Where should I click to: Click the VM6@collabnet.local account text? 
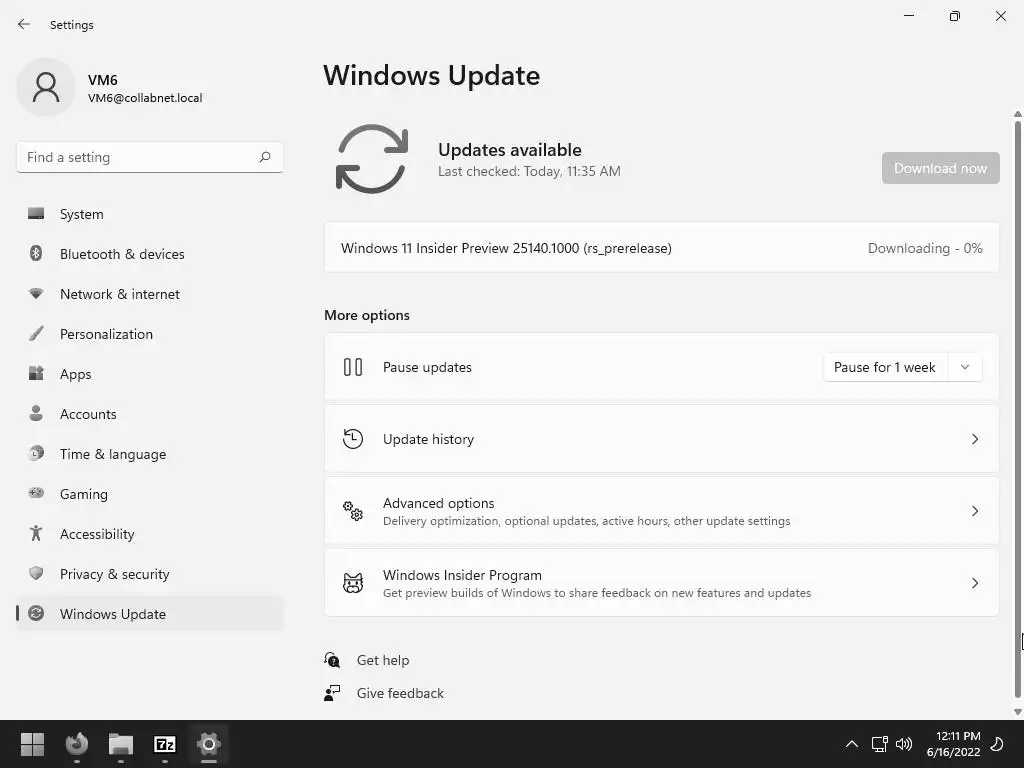coord(145,98)
